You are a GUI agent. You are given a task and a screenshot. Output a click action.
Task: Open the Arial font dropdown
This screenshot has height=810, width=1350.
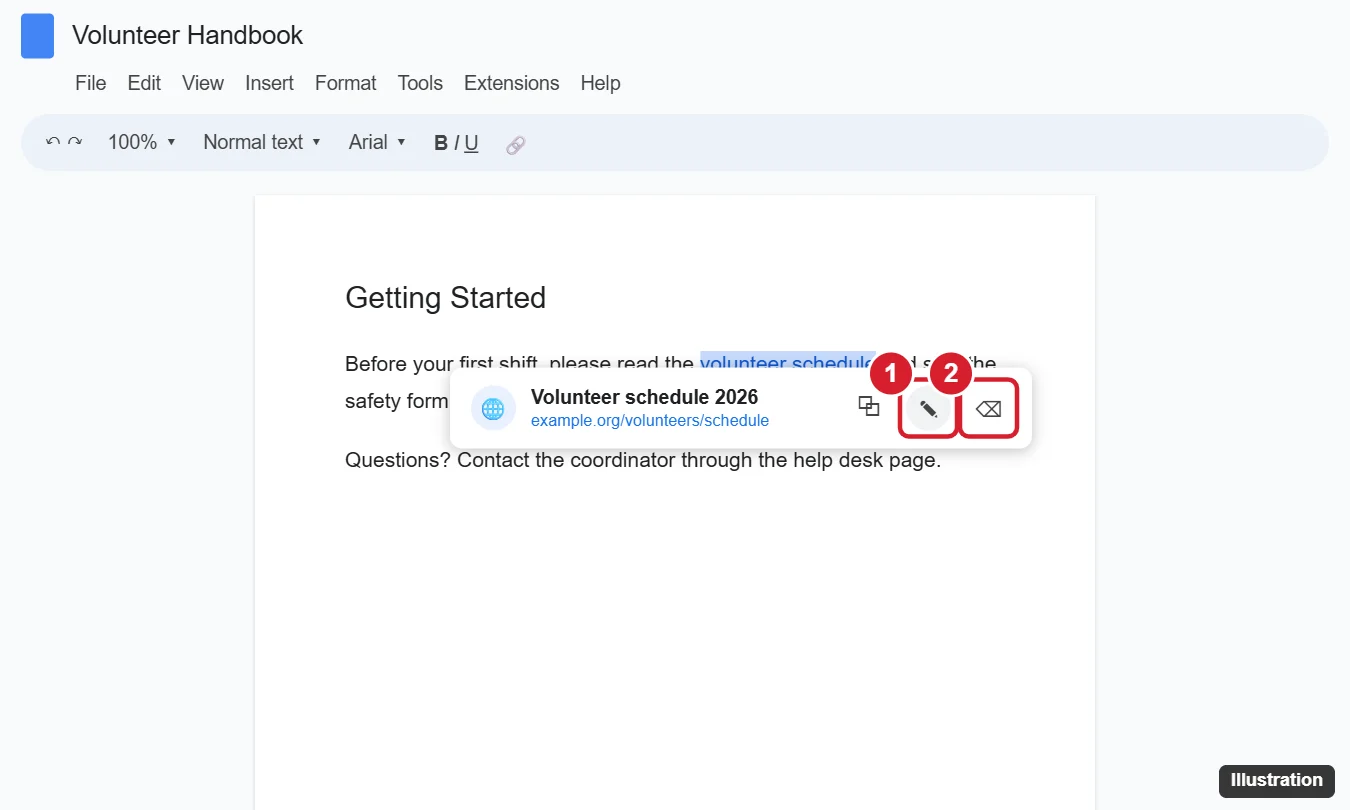coord(377,142)
